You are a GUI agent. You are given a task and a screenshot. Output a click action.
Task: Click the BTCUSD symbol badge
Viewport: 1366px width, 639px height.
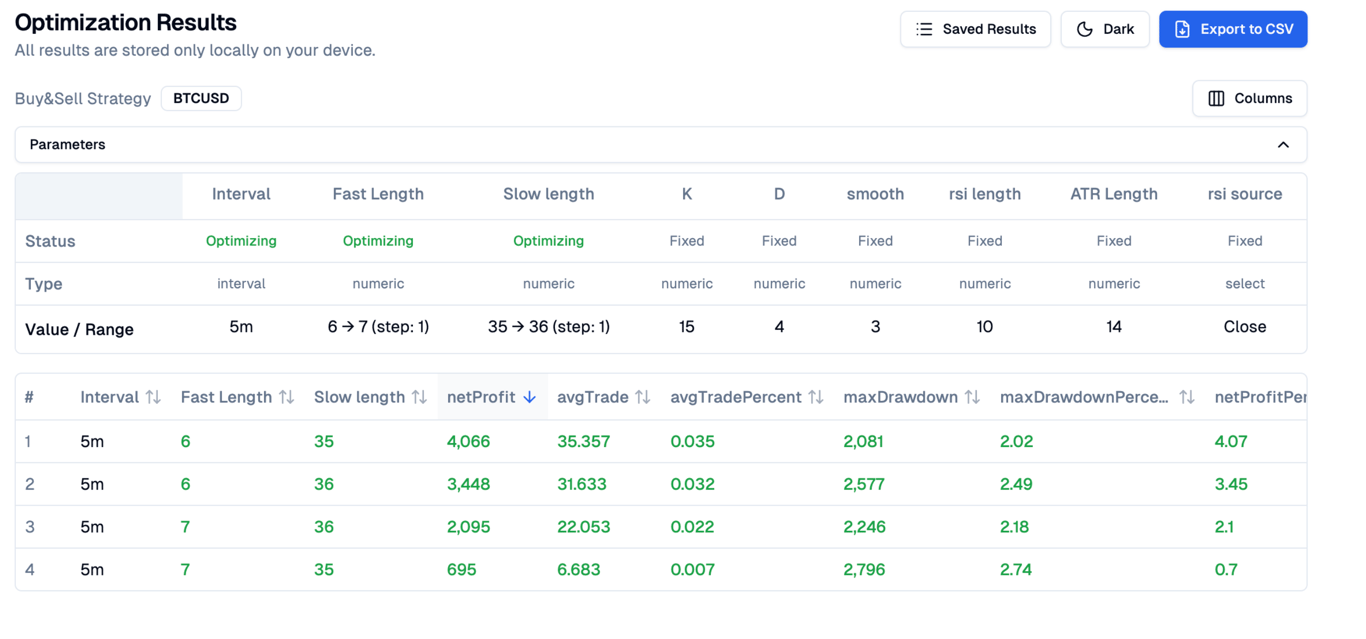tap(201, 98)
